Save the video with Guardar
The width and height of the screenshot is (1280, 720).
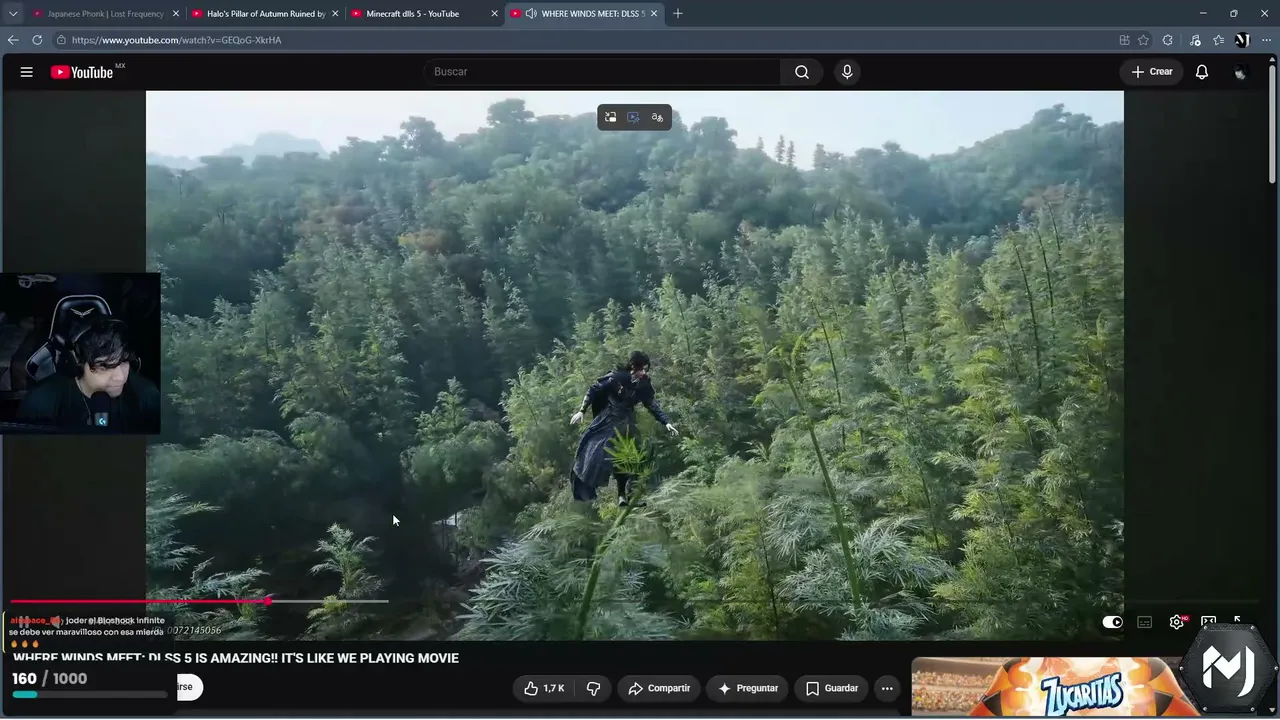(x=832, y=688)
